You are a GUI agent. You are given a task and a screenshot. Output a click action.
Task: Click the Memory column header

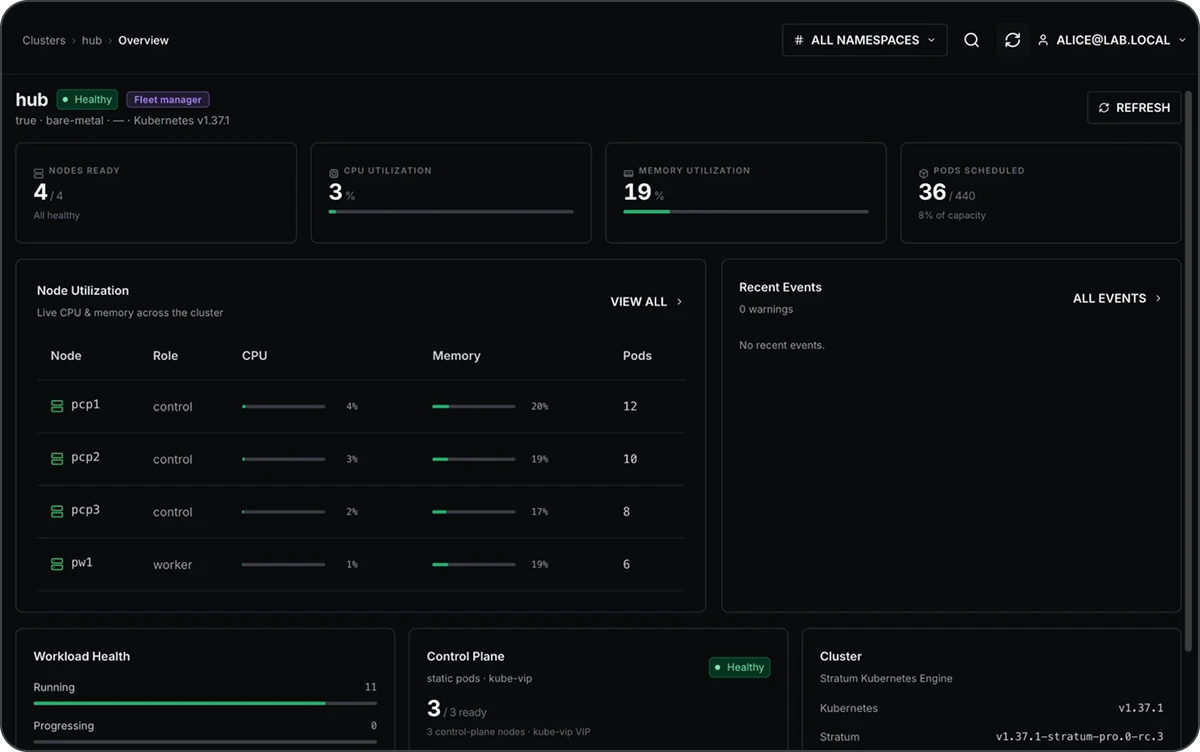(456, 356)
